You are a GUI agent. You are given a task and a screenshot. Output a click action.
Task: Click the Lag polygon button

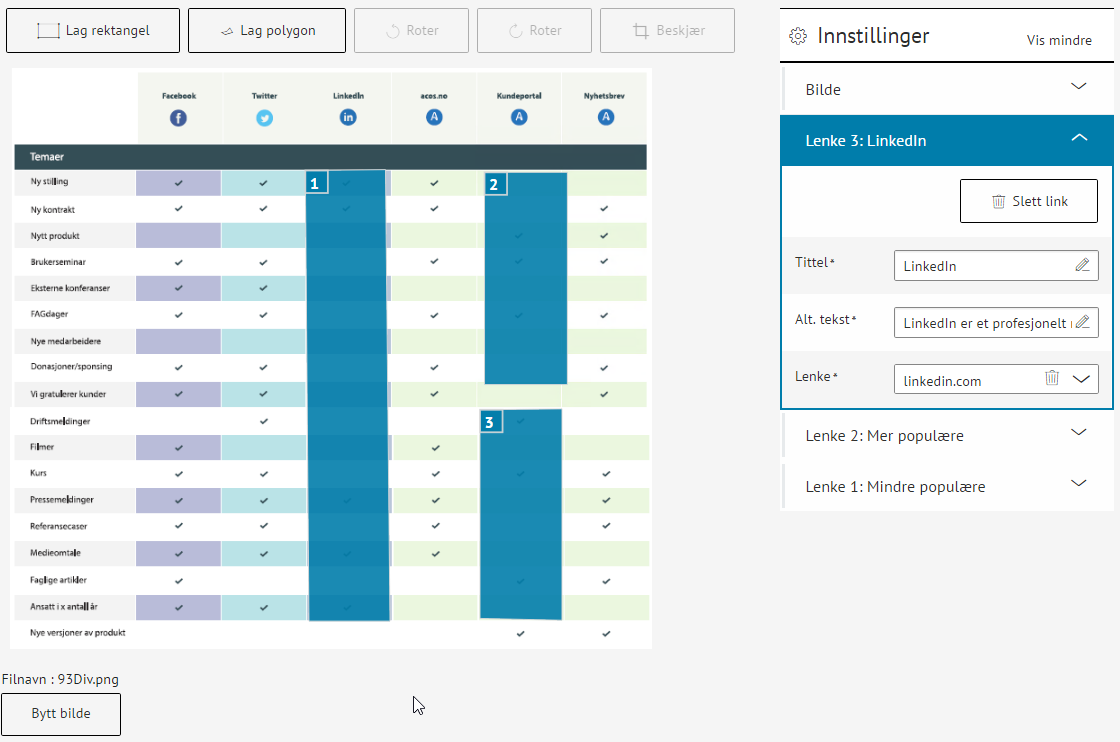tap(267, 31)
